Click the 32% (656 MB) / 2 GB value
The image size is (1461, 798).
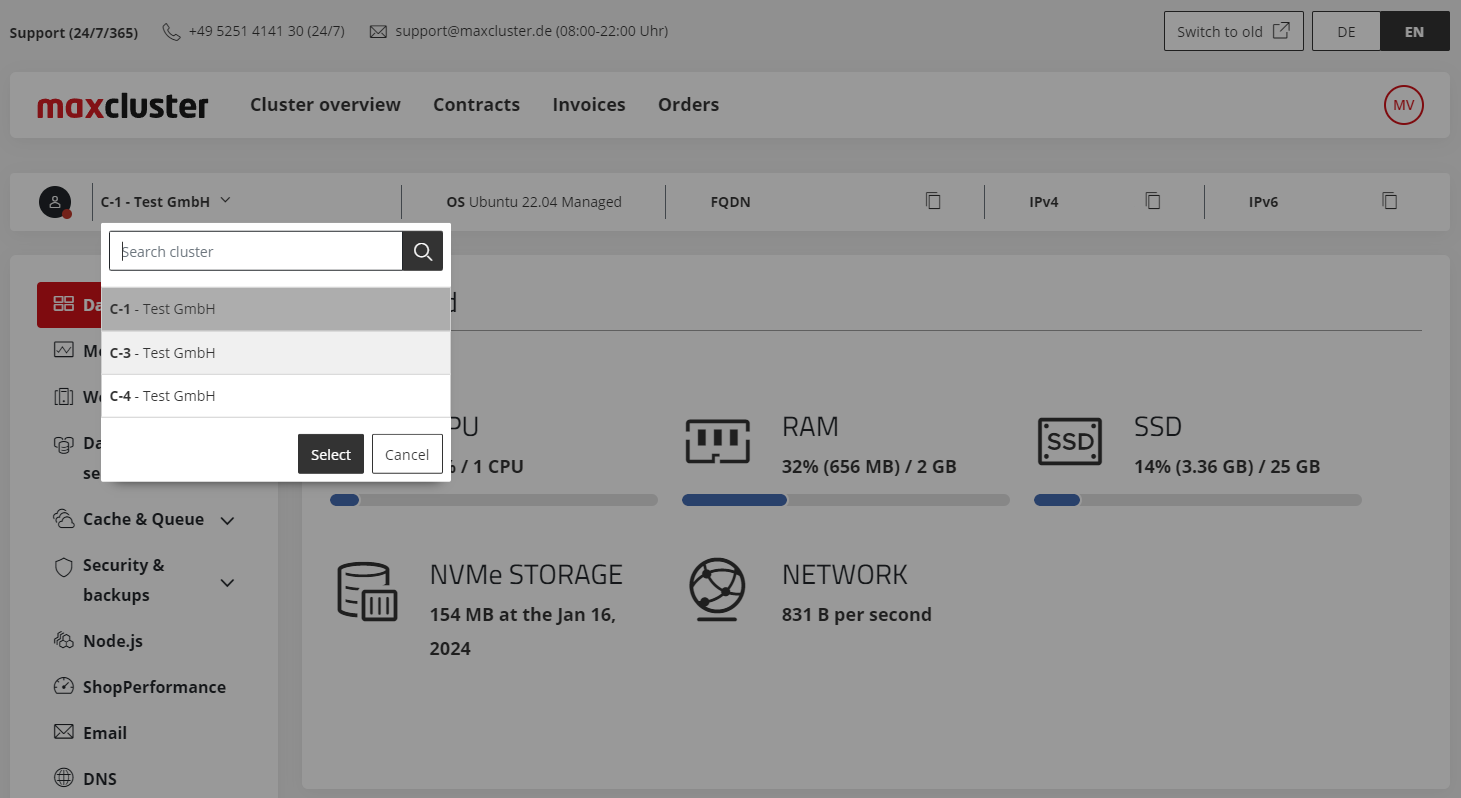click(869, 467)
